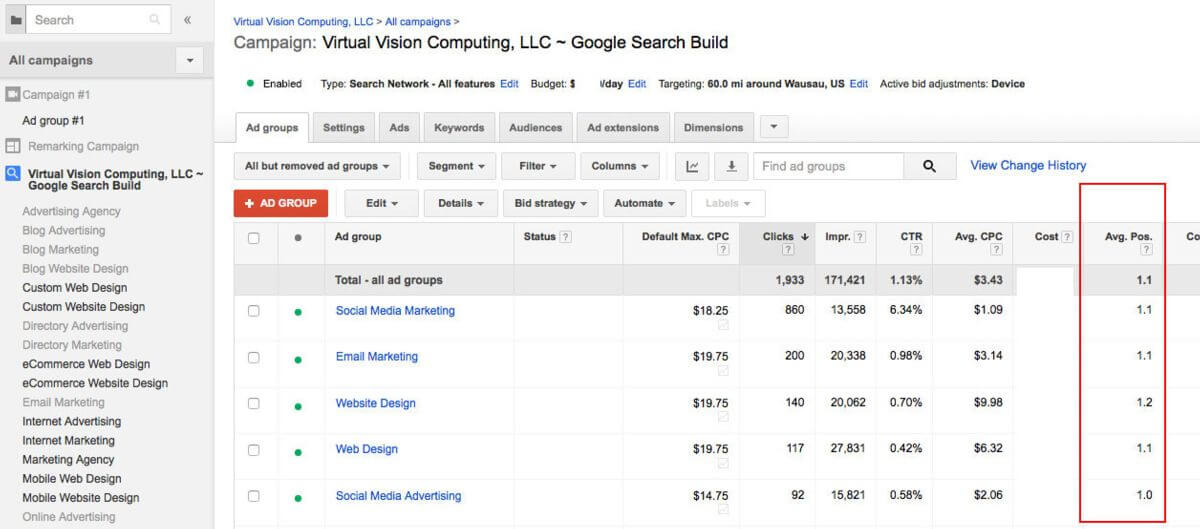Collapse the sidebar with double-chevron icon
The image size is (1200, 529).
[x=187, y=19]
